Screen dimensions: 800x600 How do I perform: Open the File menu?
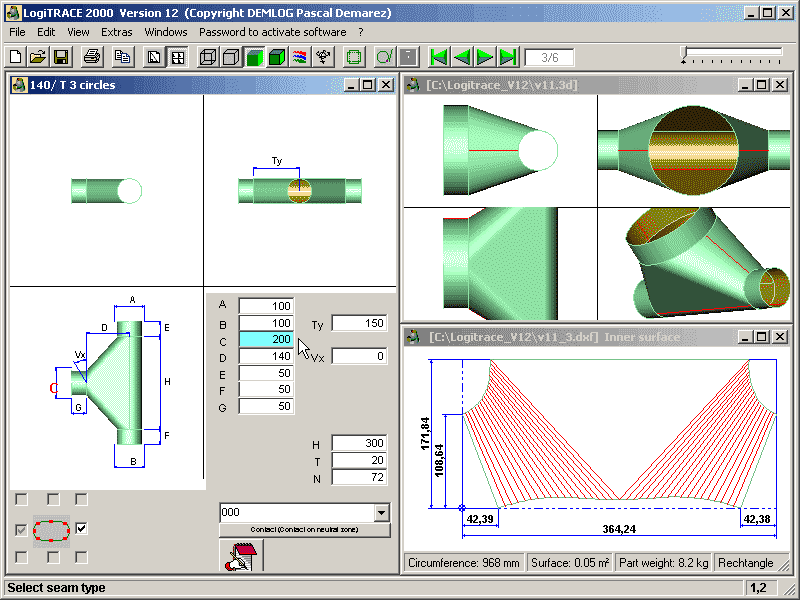click(17, 32)
